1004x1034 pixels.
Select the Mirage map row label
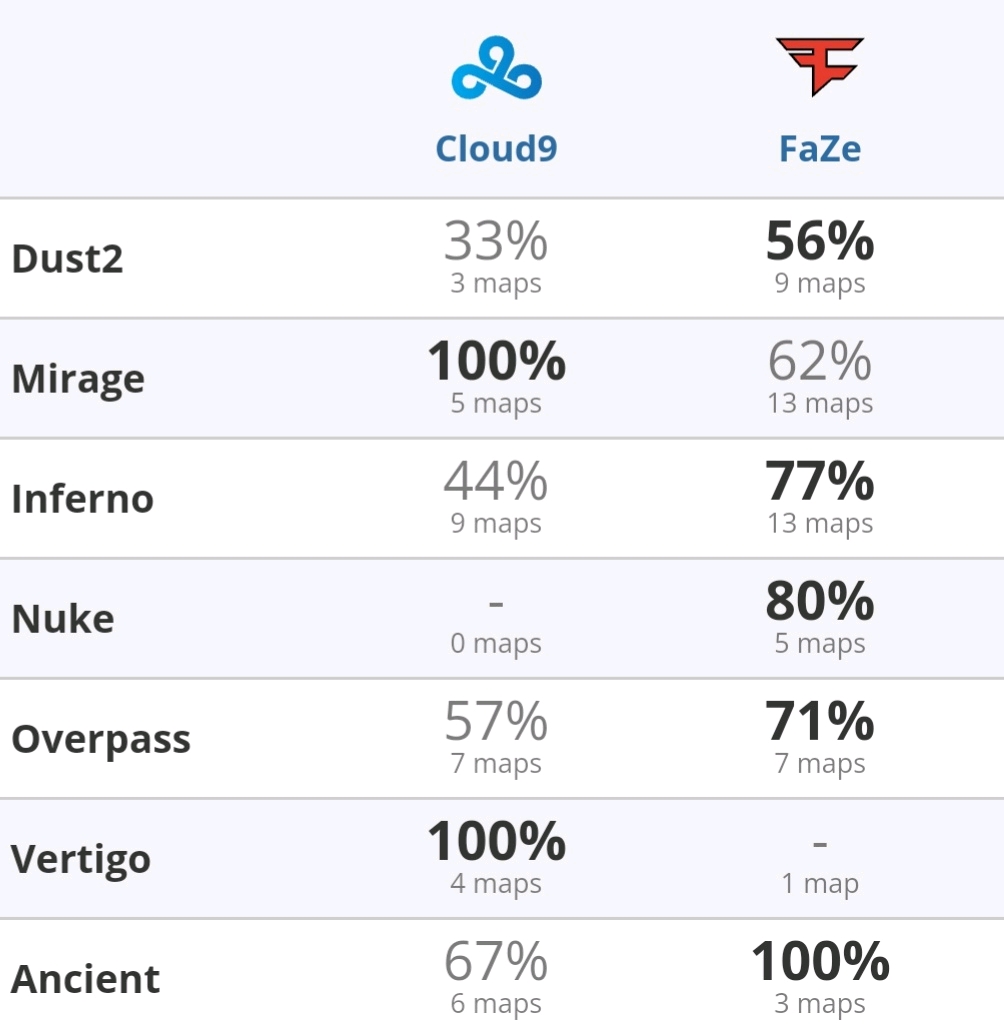[x=78, y=379]
